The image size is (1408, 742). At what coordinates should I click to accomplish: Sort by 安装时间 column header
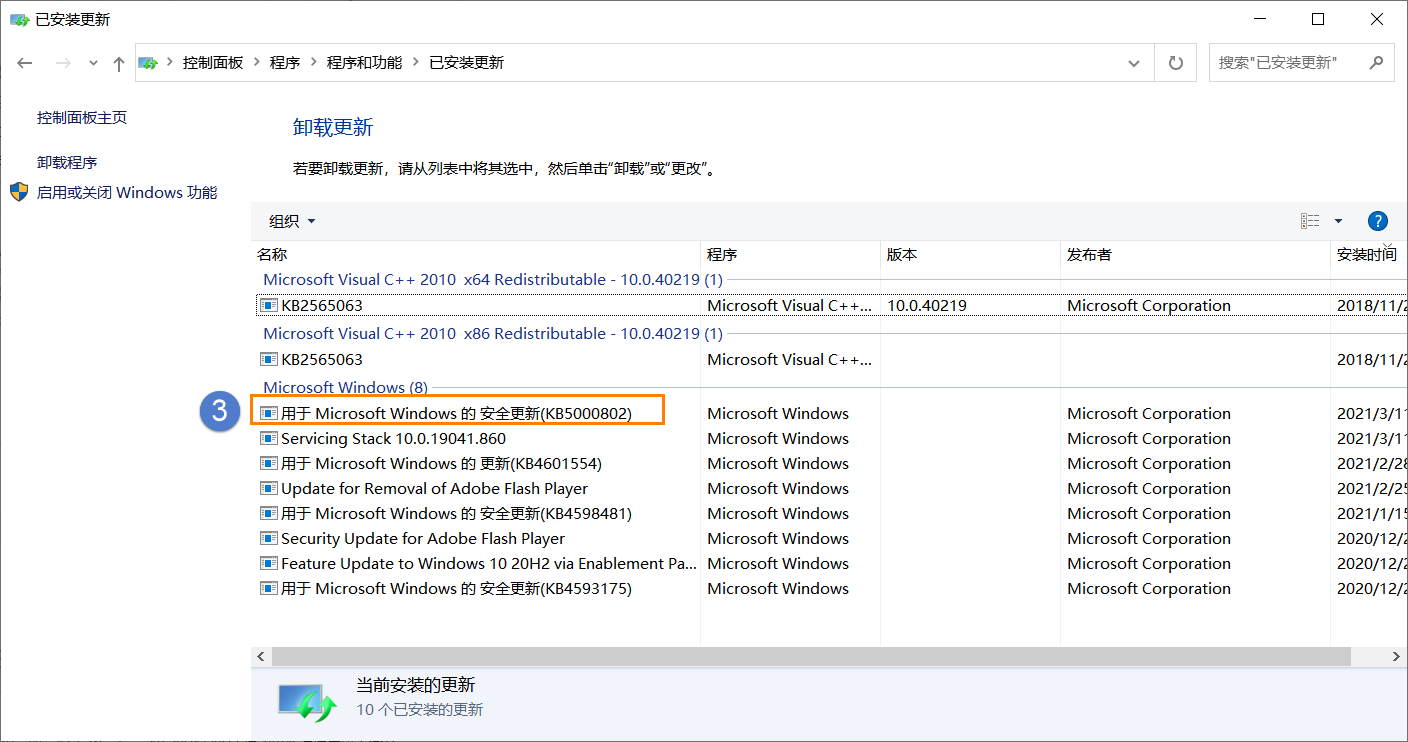tap(1368, 255)
